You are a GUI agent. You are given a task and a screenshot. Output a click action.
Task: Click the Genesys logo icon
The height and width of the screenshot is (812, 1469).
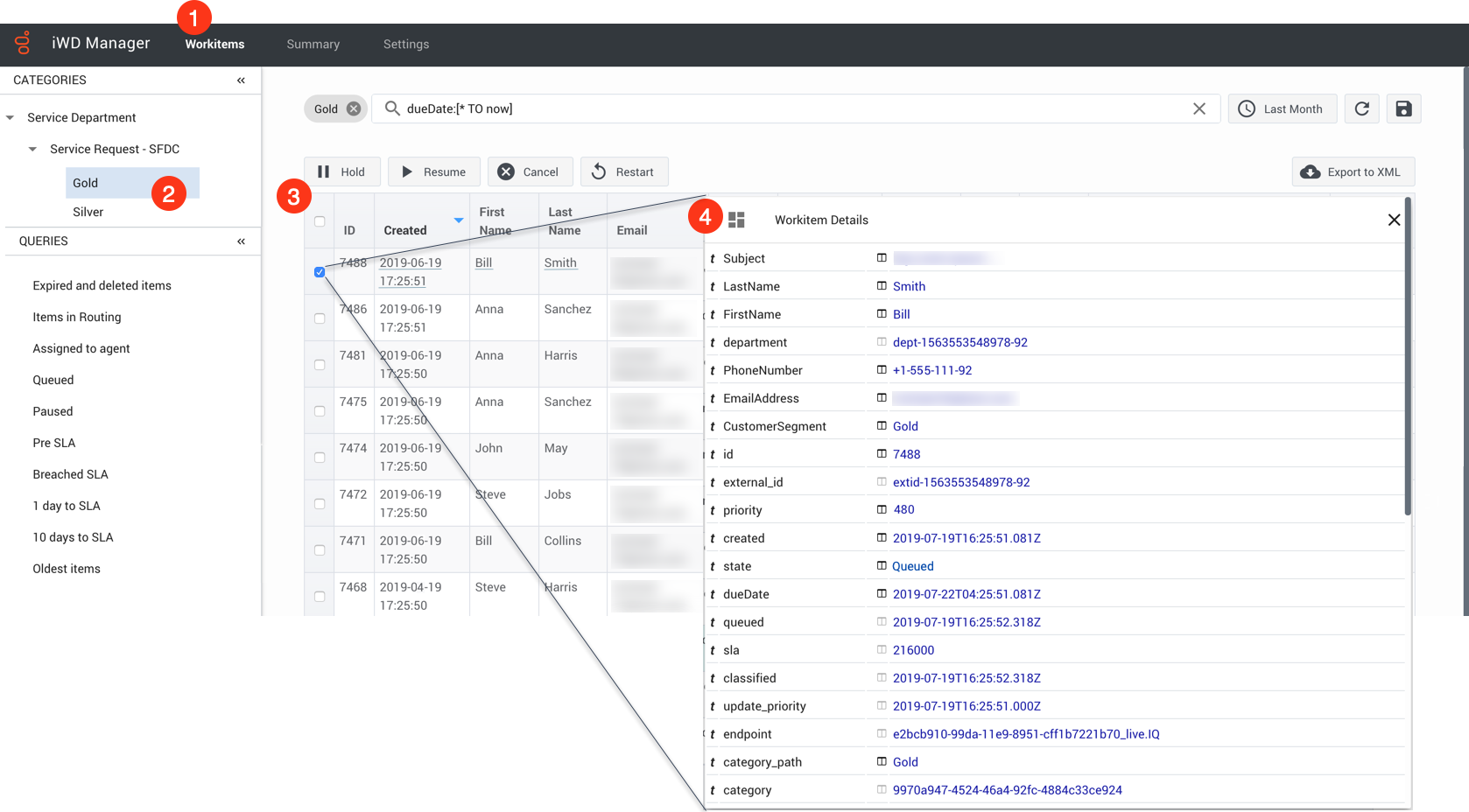pyautogui.click(x=23, y=43)
